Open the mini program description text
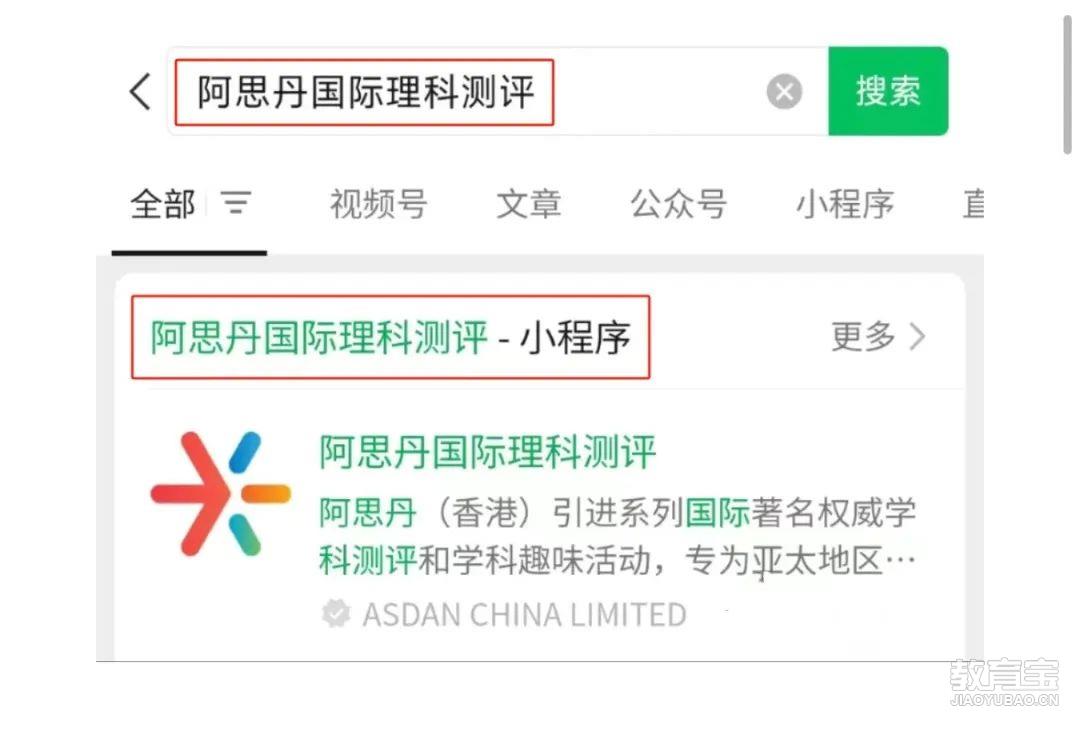 click(x=617, y=536)
